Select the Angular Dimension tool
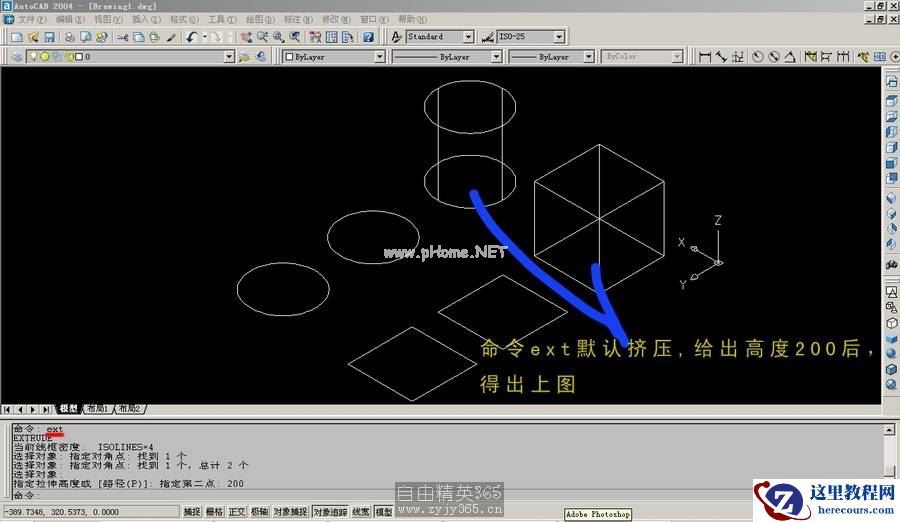The height and width of the screenshot is (522, 900). click(790, 57)
